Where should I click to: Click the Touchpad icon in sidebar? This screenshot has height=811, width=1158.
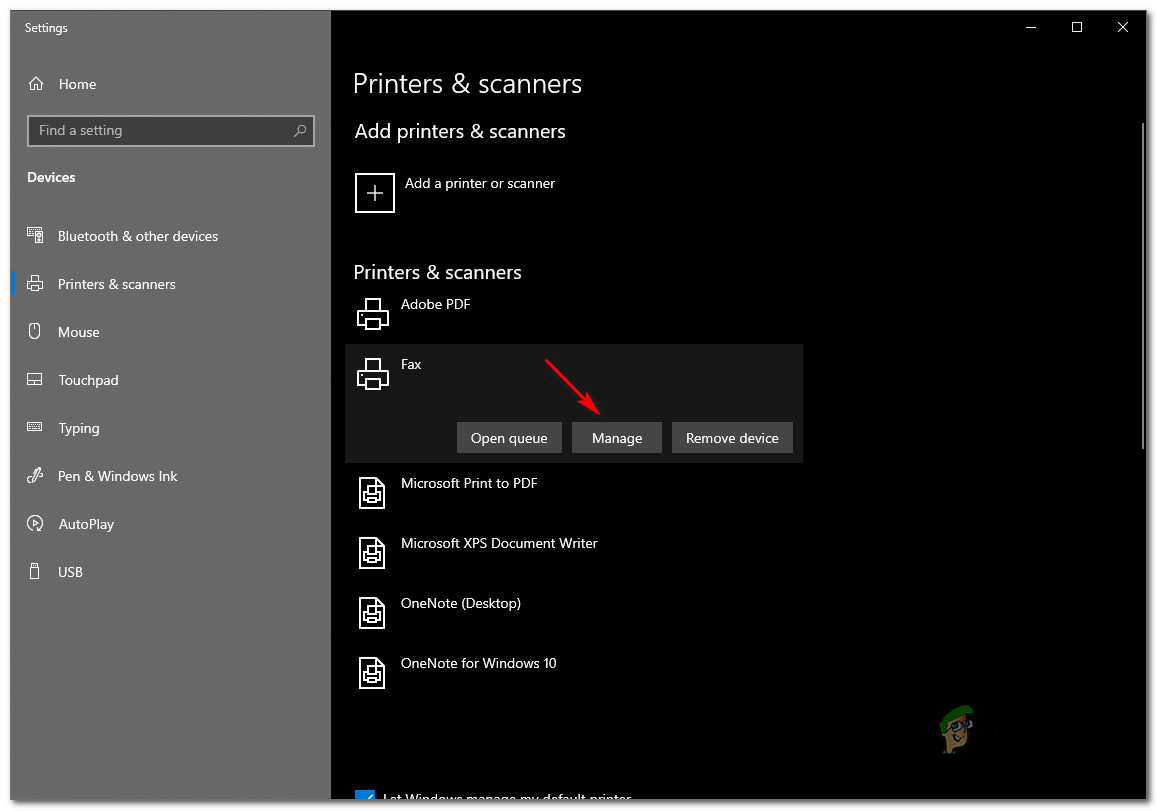coord(35,380)
